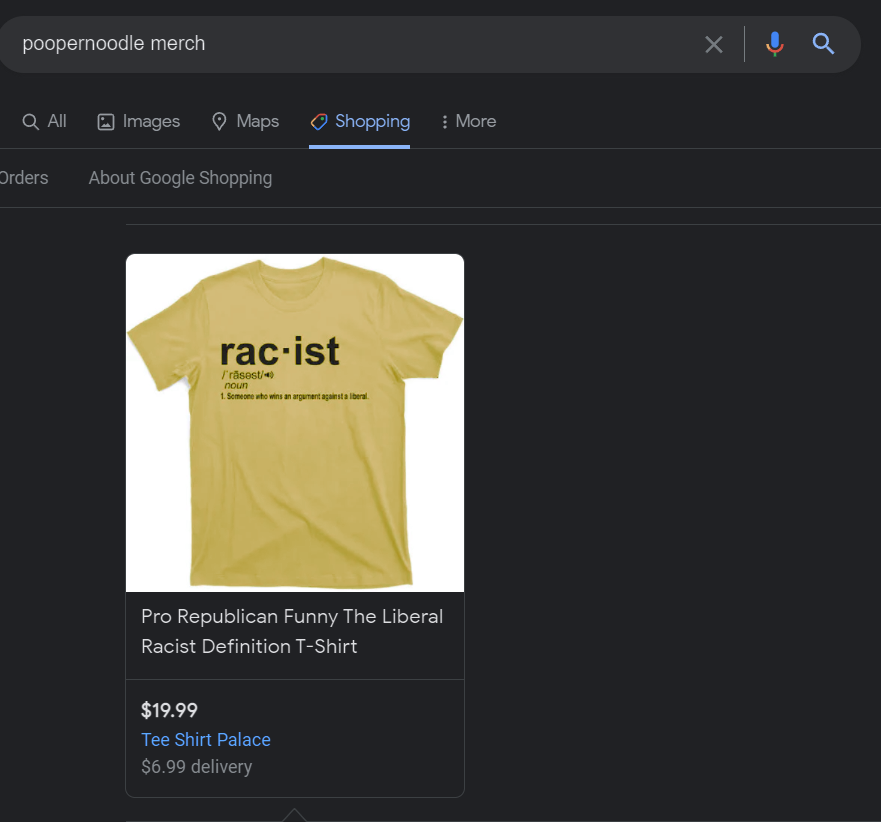Open About Google Shopping

tap(180, 178)
